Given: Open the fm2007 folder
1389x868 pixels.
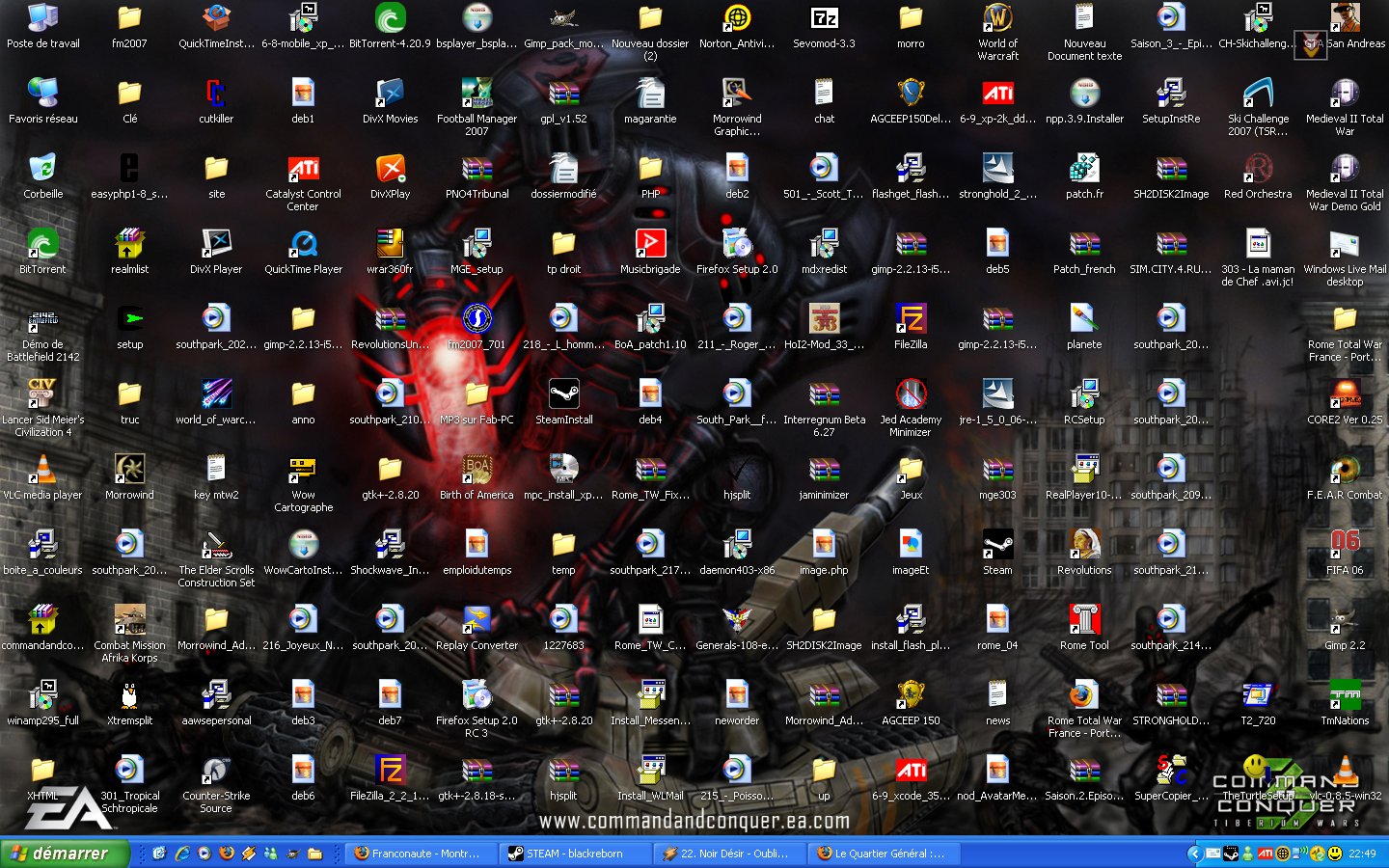Looking at the screenshot, I should [x=130, y=26].
